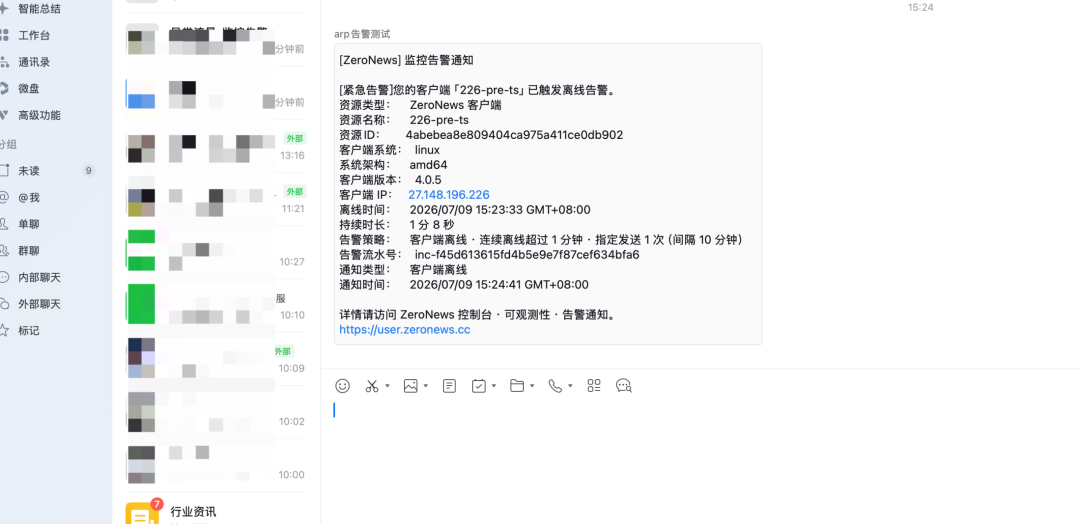
Task: Click the phone call icon
Action: tap(555, 386)
